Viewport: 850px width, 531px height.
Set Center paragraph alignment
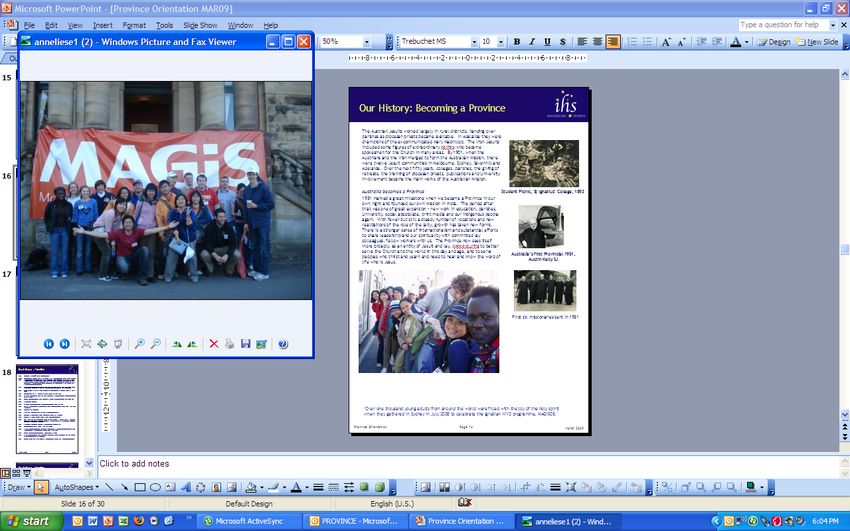coord(597,42)
